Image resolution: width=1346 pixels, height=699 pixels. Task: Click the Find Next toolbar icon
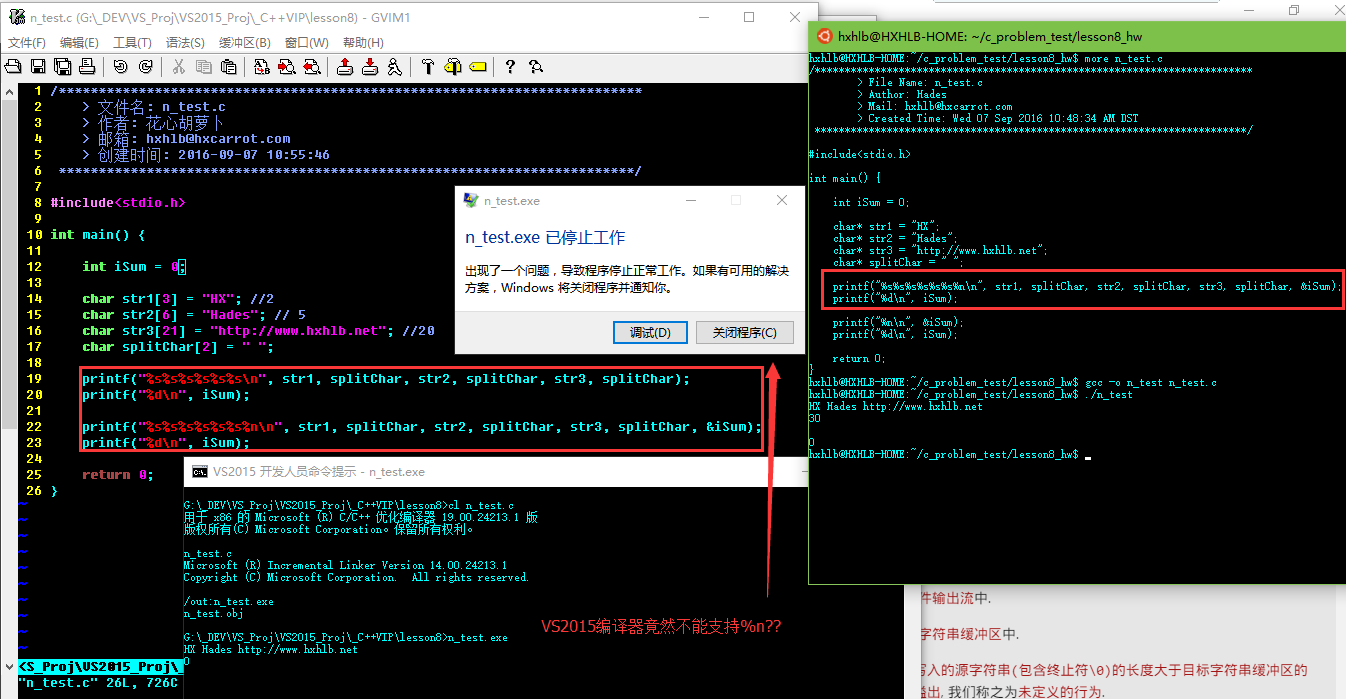[286, 67]
